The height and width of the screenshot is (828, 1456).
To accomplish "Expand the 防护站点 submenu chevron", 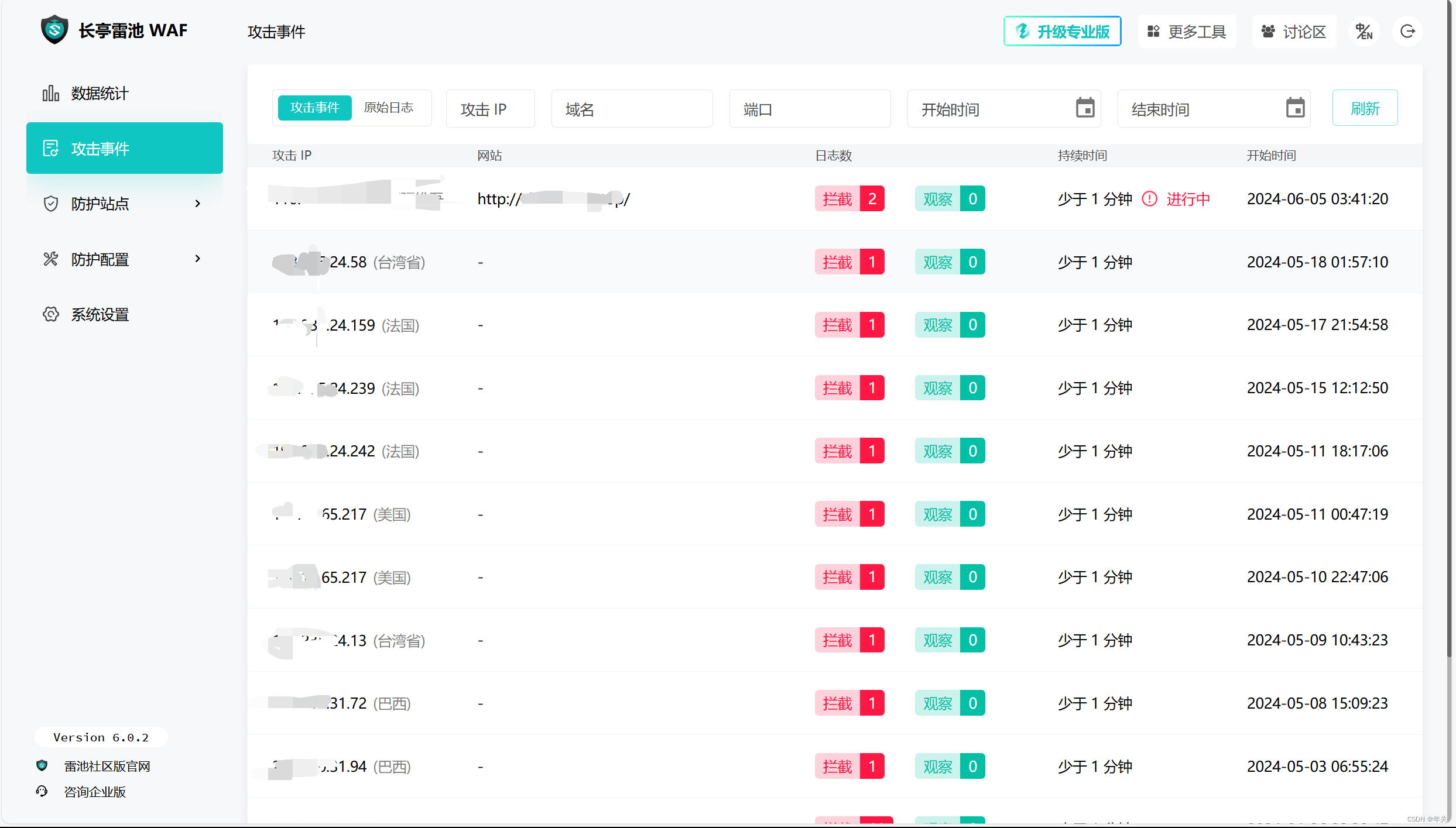I will (198, 203).
